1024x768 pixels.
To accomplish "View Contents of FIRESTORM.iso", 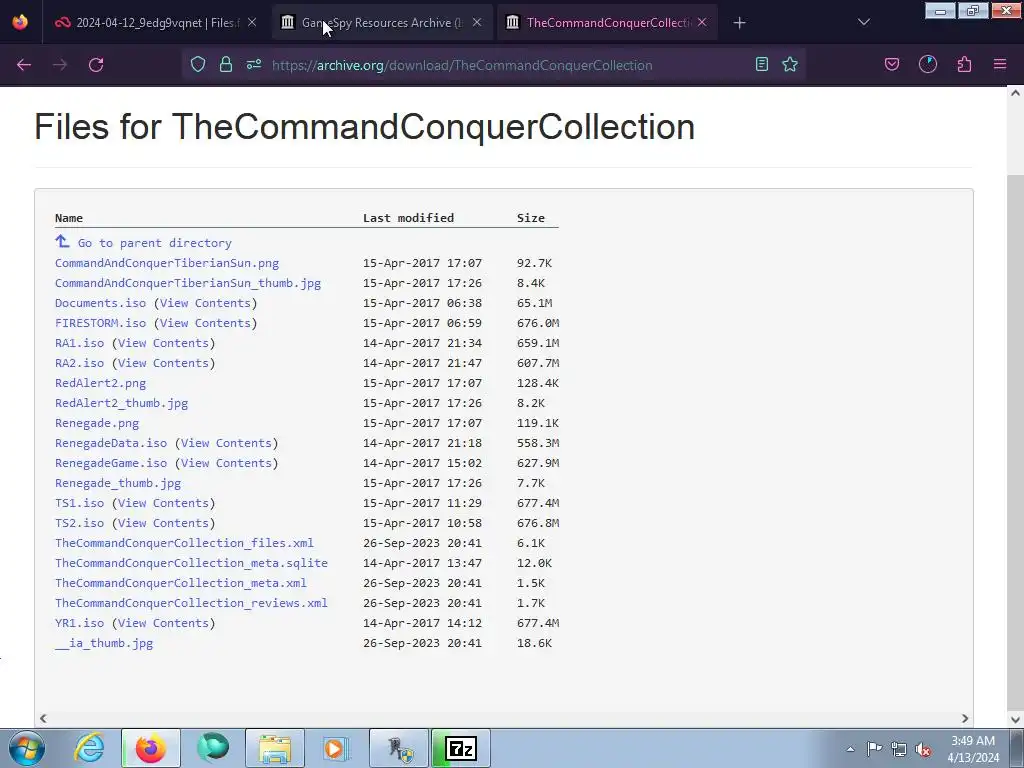I will point(206,323).
